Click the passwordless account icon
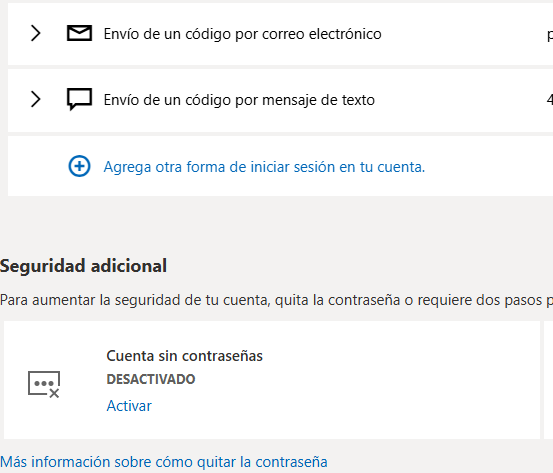Viewport: 553px width, 473px height. click(x=44, y=384)
